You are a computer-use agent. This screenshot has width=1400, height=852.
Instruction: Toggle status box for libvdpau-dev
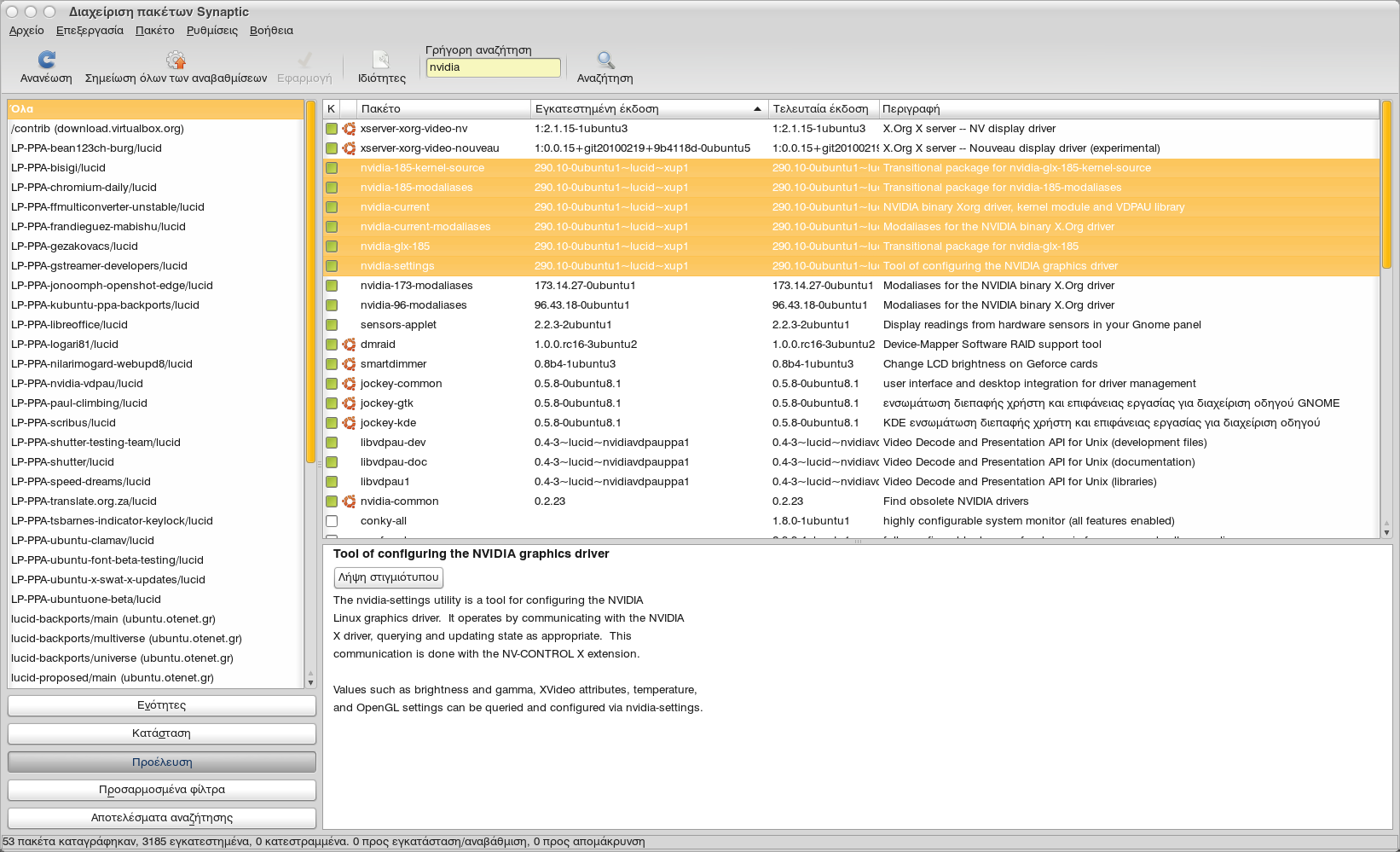[332, 443]
